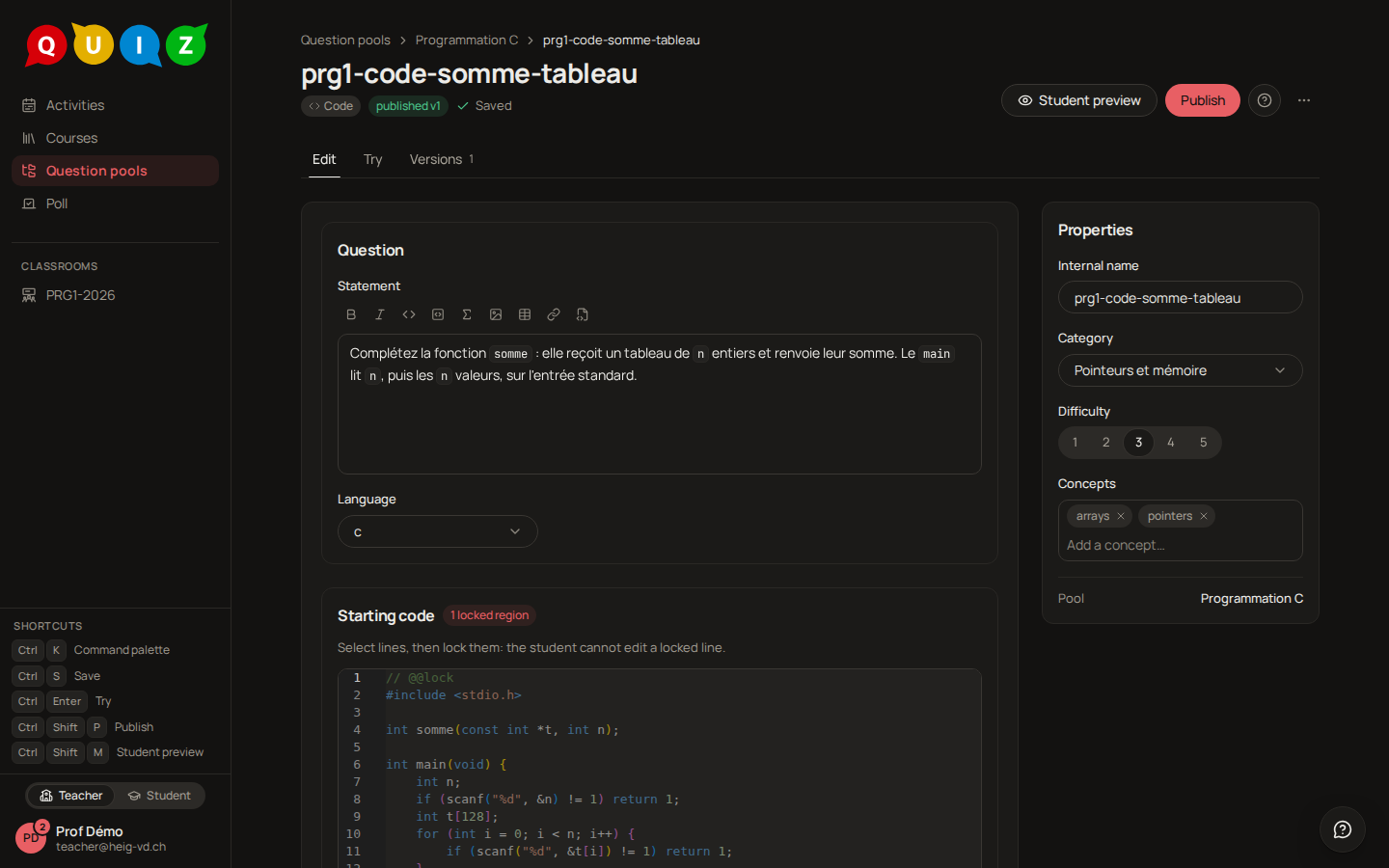The height and width of the screenshot is (868, 1389).
Task: Insert inline code with the angle-brackets icon
Action: [409, 314]
